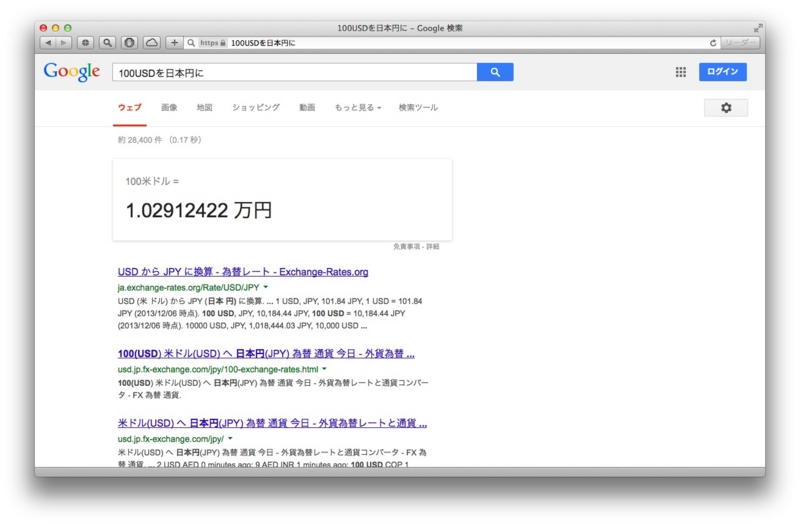800x525 pixels.
Task: Enter full screen via the top-right arrows
Action: (758, 28)
